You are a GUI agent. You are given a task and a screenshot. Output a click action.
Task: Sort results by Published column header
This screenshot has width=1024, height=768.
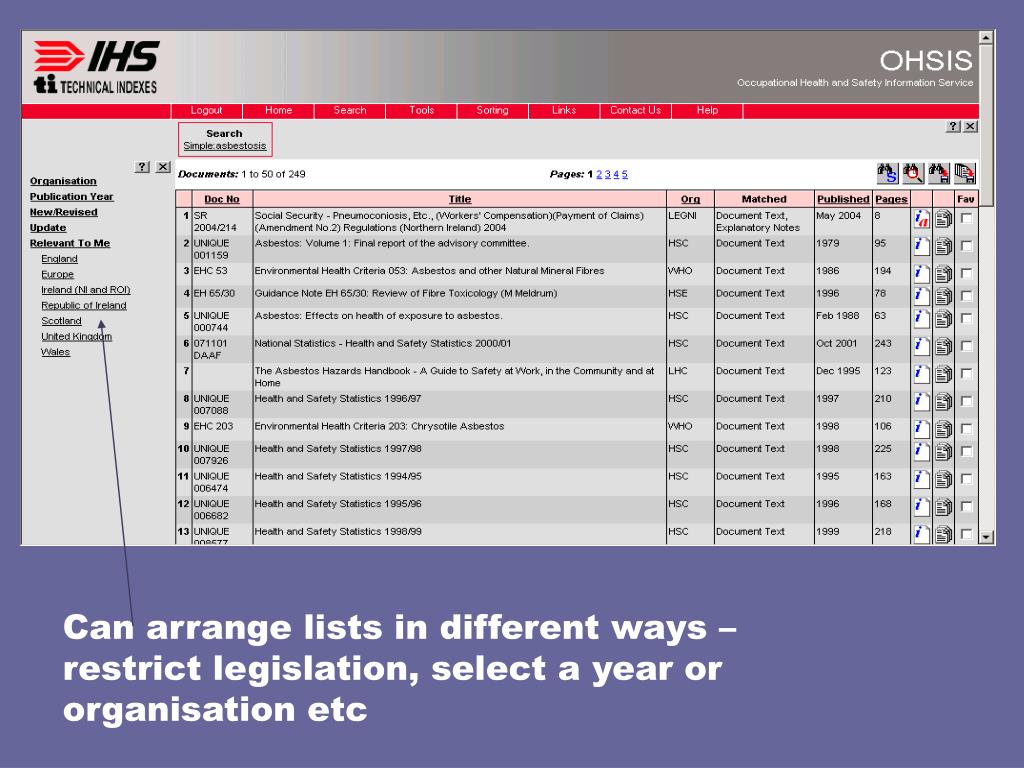pos(843,199)
